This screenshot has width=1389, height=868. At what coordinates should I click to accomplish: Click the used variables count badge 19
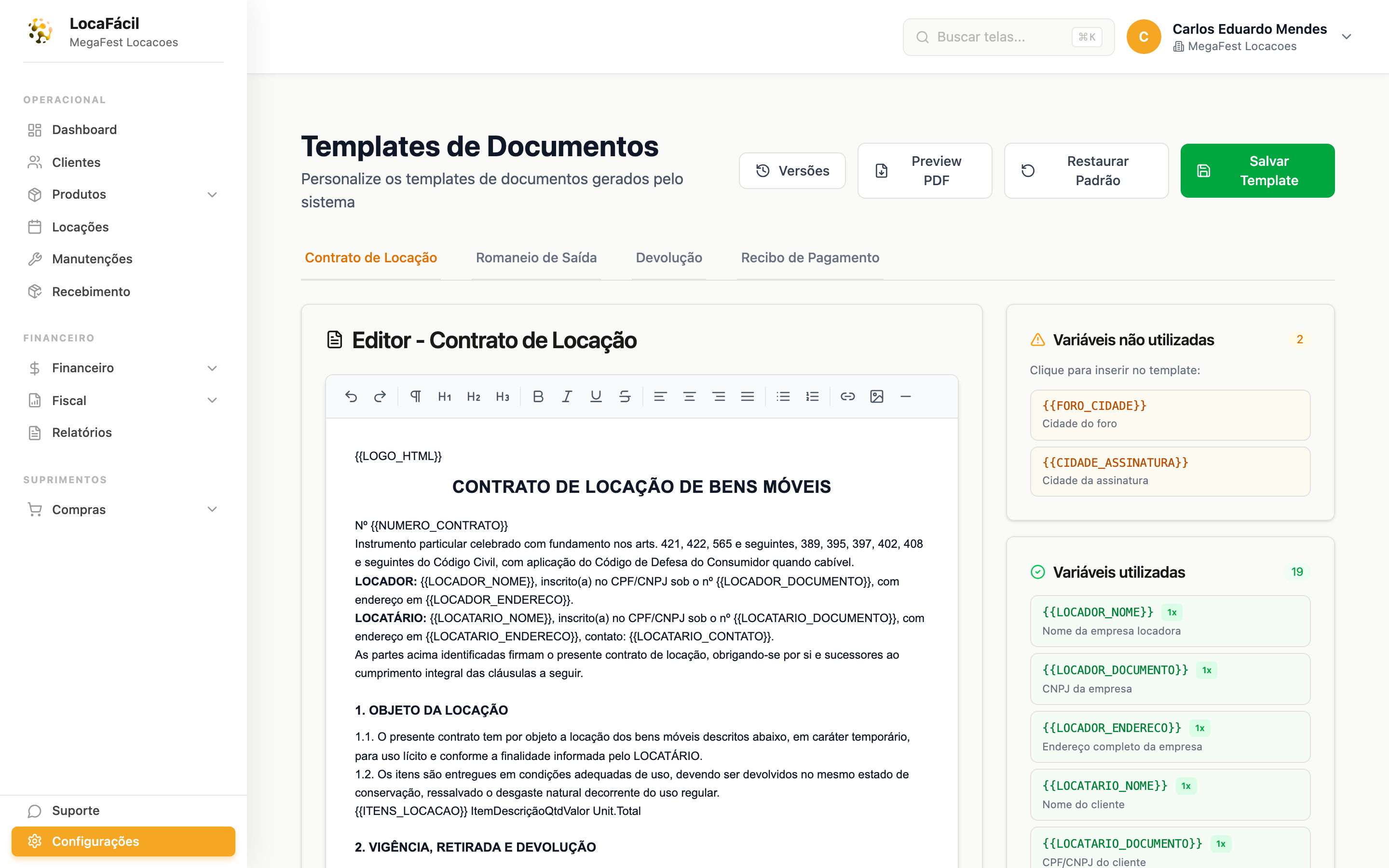tap(1297, 572)
